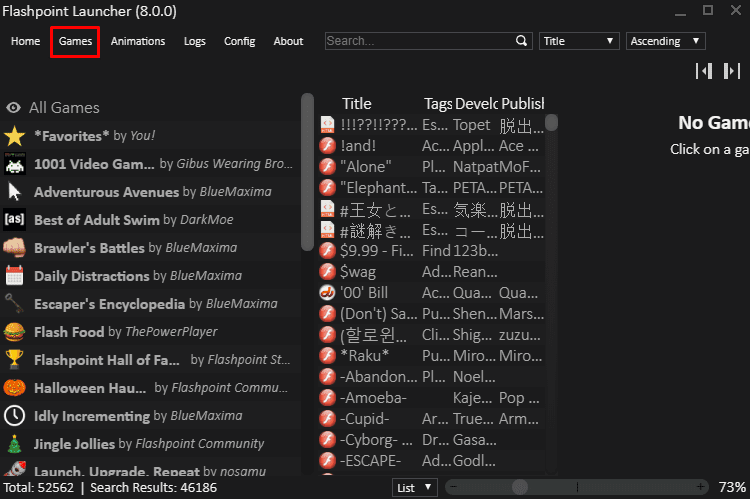Open the Jingle Jollies playlist

pyautogui.click(x=149, y=444)
